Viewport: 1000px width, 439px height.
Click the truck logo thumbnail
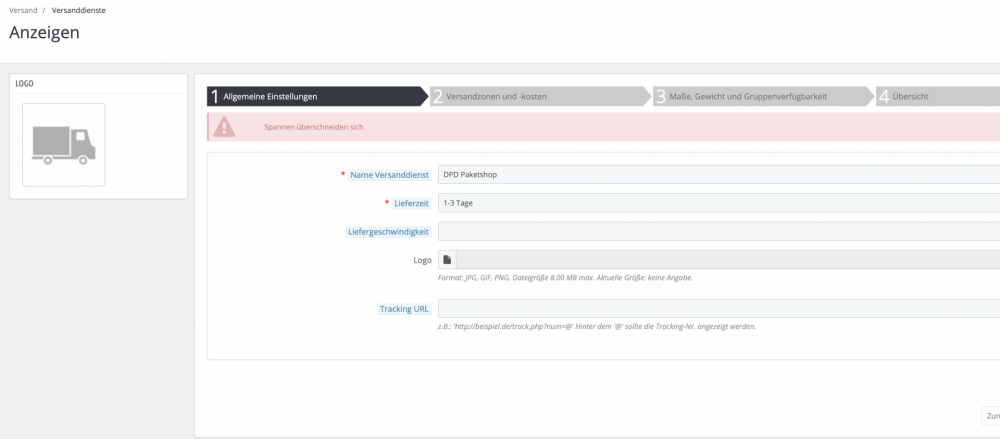[x=64, y=145]
